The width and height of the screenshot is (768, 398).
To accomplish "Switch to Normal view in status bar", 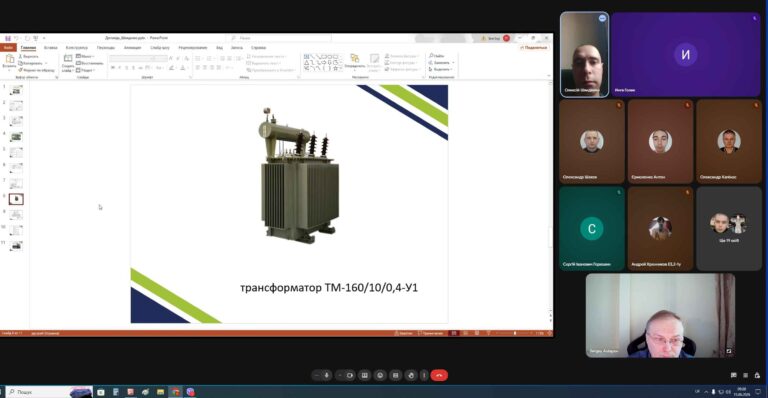I will tap(454, 333).
